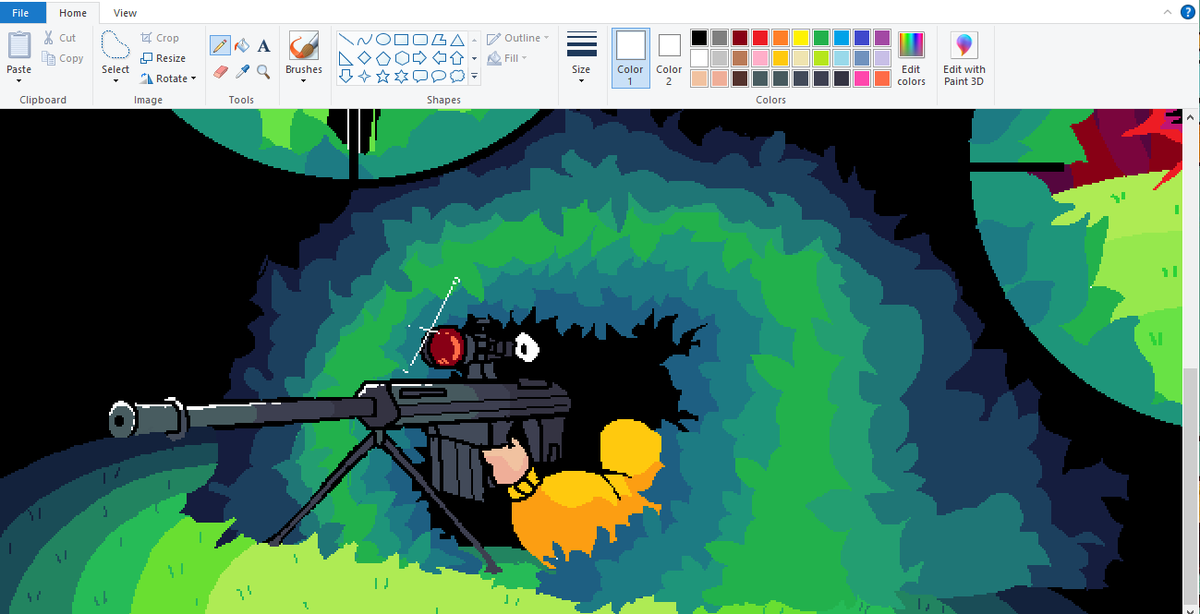Select the Text tool
Viewport: 1200px width, 614px height.
coord(263,46)
